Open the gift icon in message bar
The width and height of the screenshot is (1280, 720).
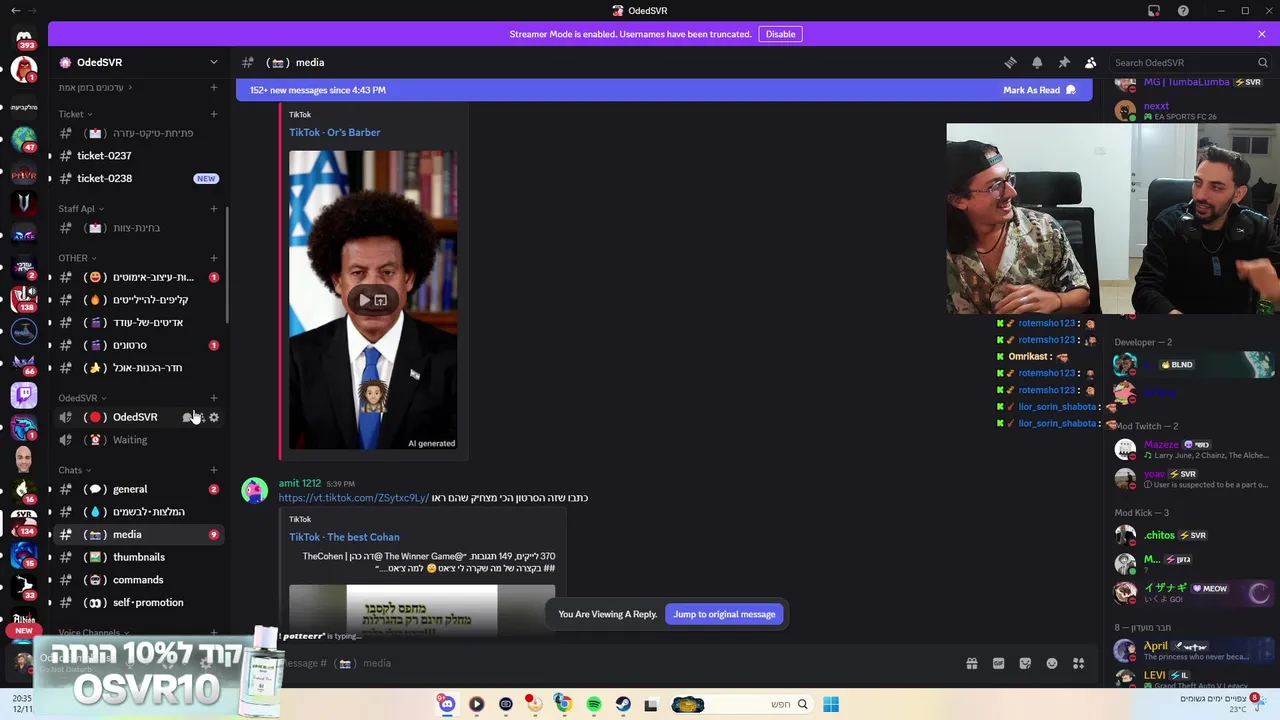coord(971,663)
